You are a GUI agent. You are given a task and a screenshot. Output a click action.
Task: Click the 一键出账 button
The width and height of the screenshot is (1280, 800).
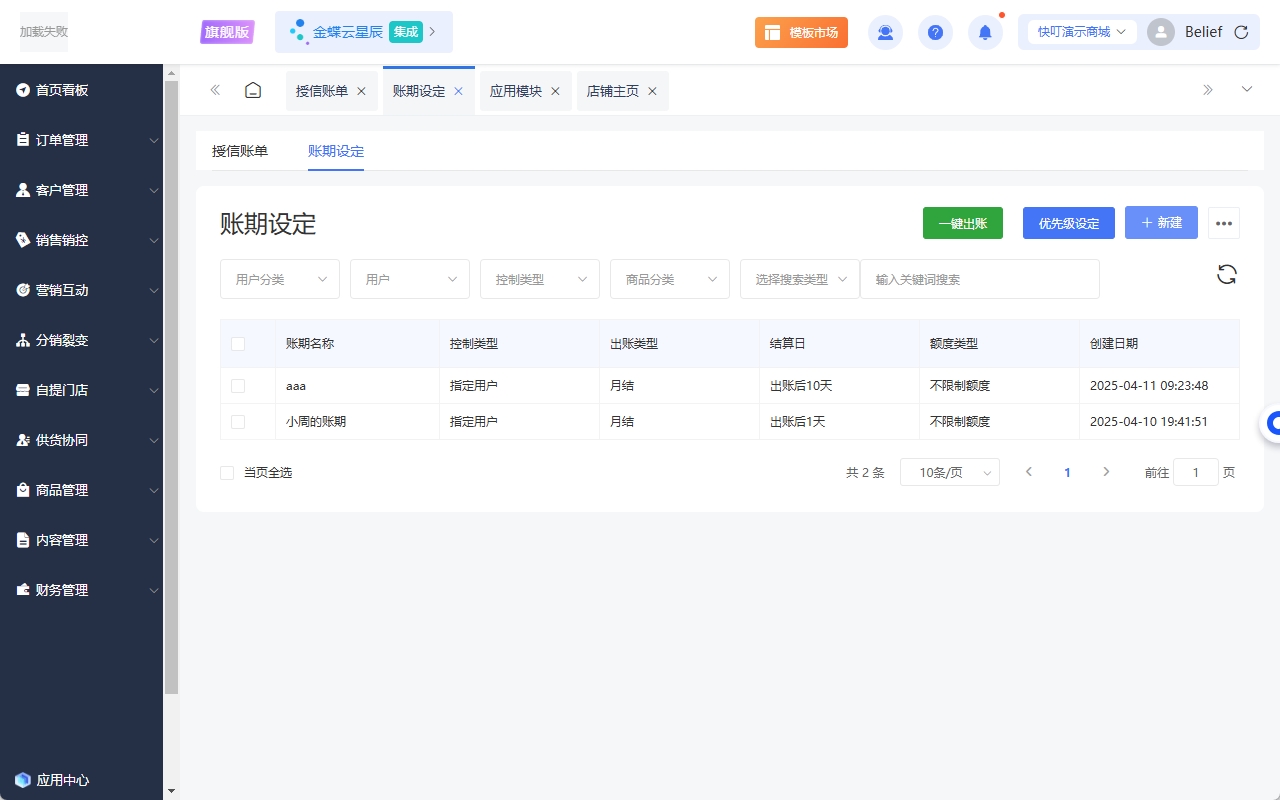963,223
